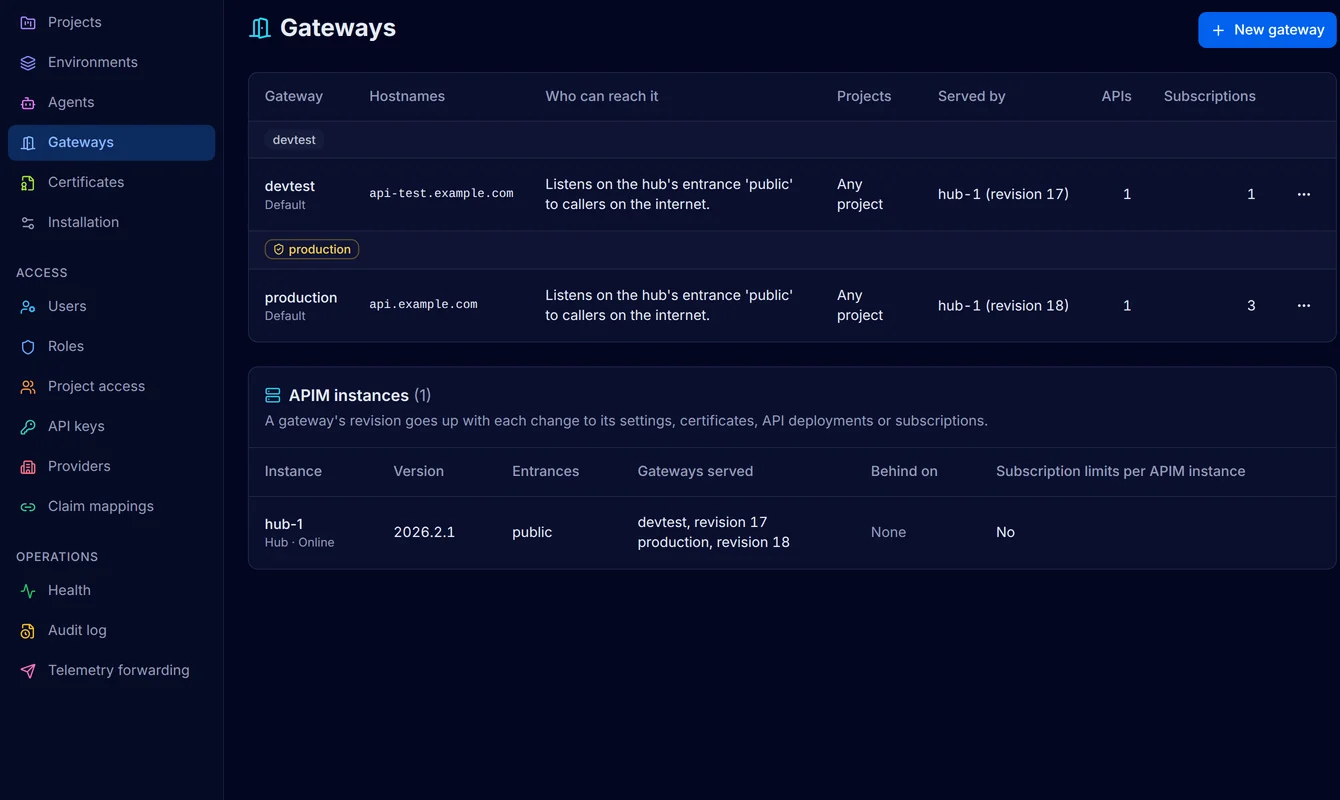
Task: Click hostname api-test.example.com
Action: tap(441, 194)
